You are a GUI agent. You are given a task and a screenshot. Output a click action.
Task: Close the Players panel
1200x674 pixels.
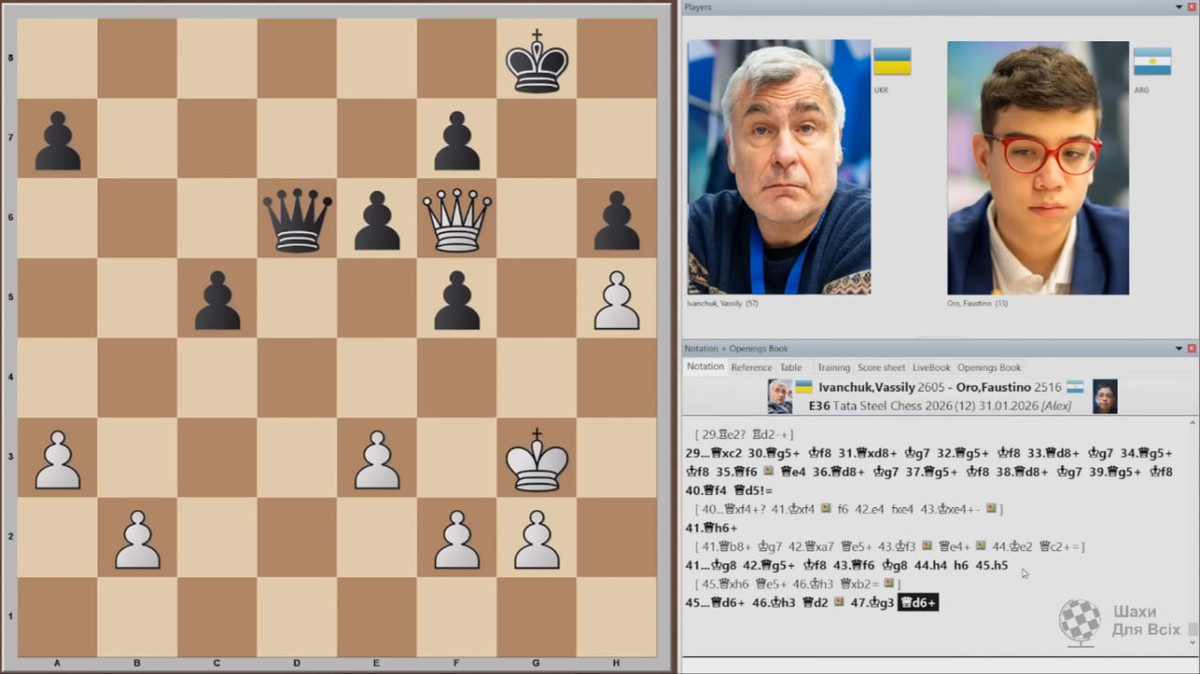pyautogui.click(x=1191, y=8)
